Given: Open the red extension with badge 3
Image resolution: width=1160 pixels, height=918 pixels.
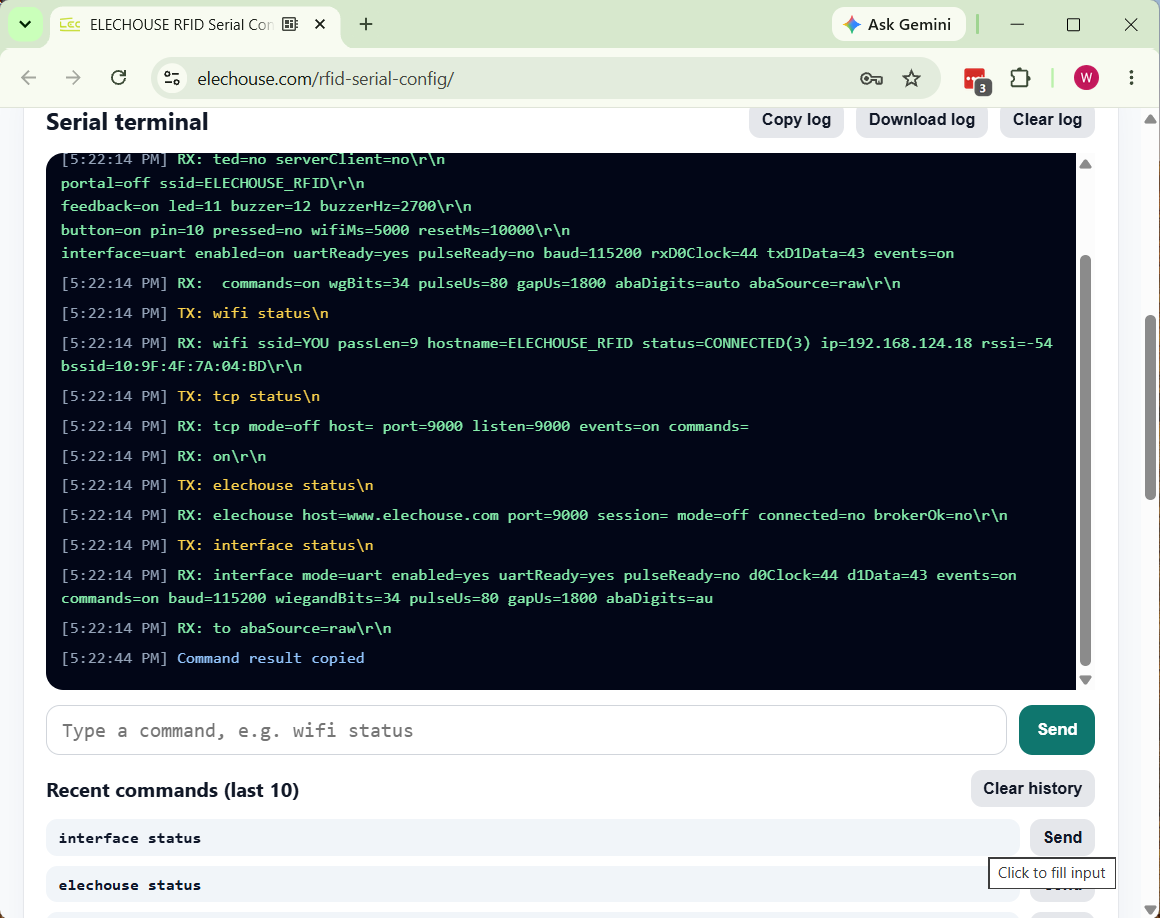Looking at the screenshot, I should coord(977,79).
